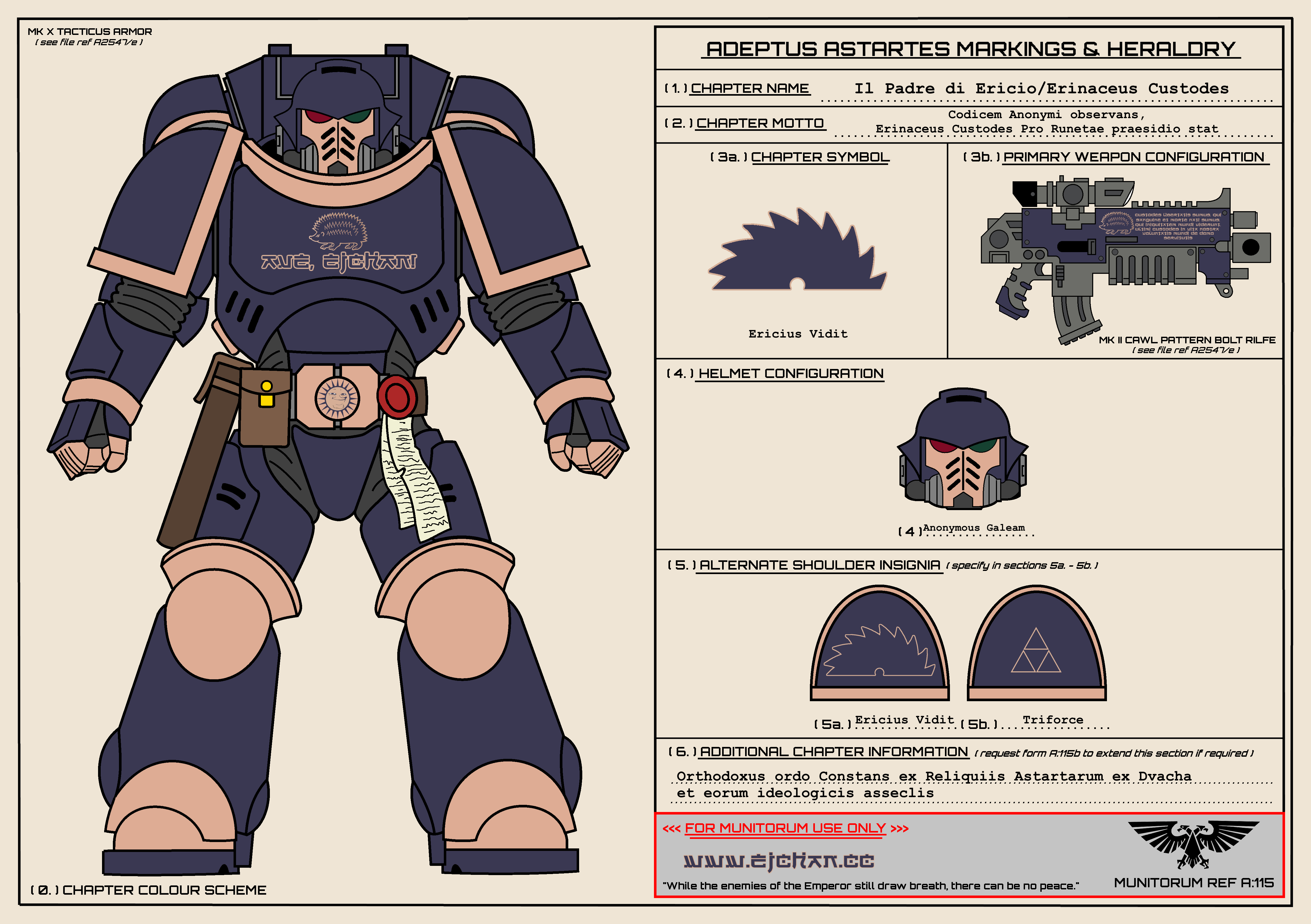This screenshot has width=1311, height=924.
Task: Click the 'Ericius Vidit' caption under chapter symbol
Action: point(798,334)
